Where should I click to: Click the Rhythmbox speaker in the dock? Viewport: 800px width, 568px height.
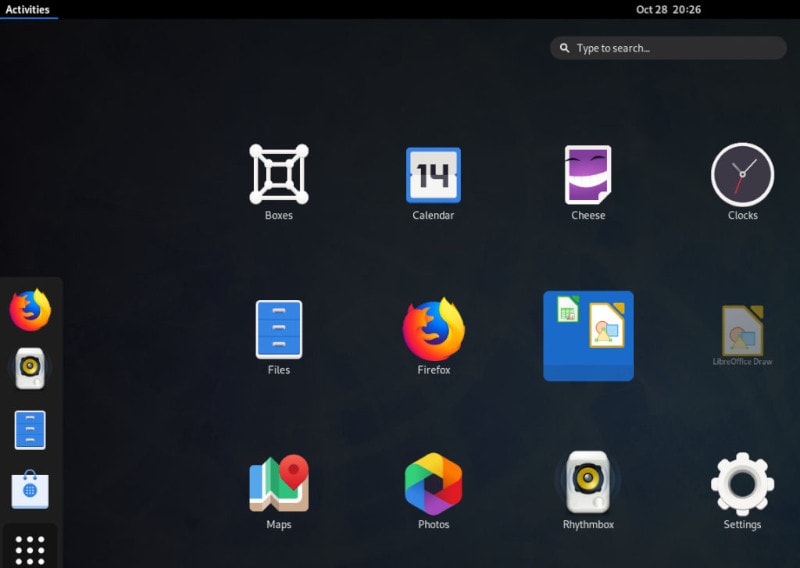click(x=30, y=368)
